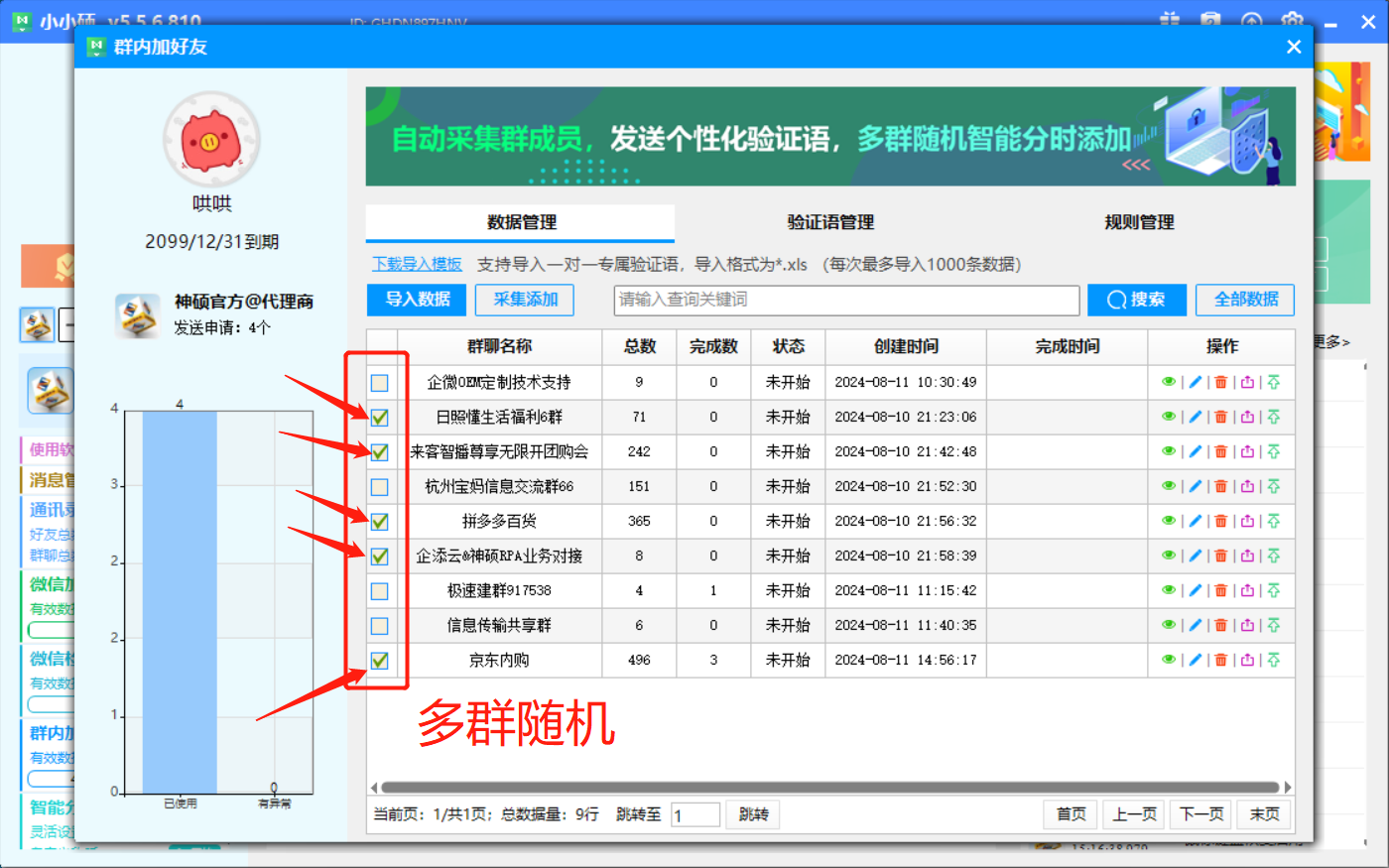Export data for 日照懂生活福利6群
The width and height of the screenshot is (1389, 868).
coord(1245,417)
